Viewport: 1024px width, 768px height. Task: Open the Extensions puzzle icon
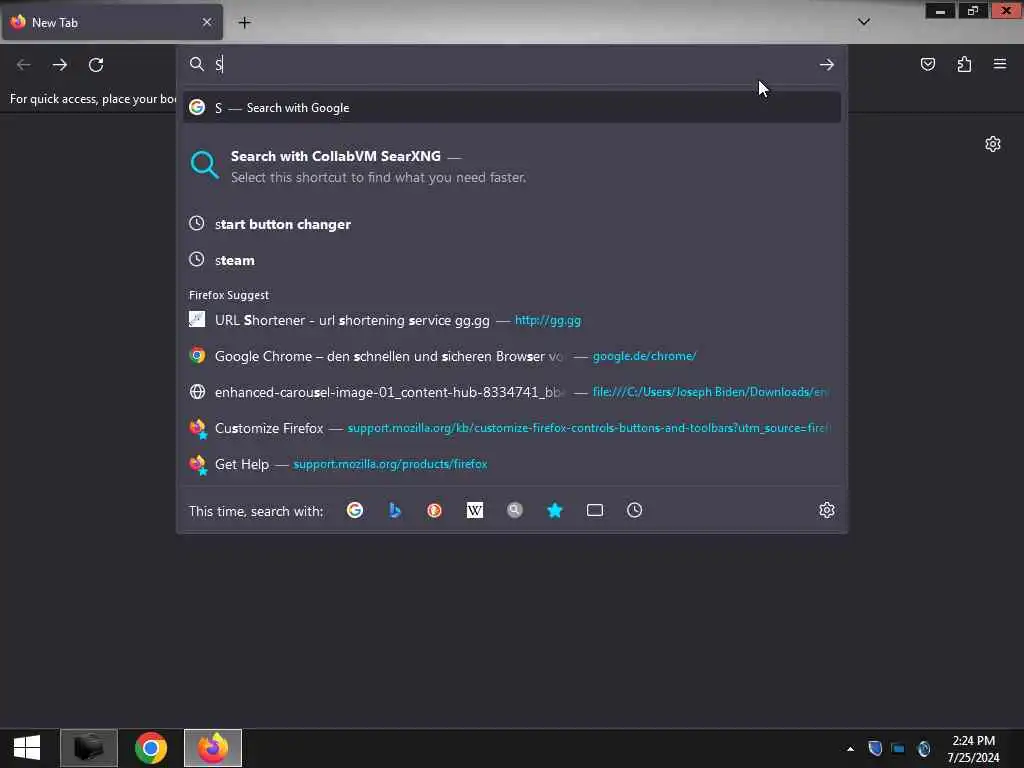coord(964,64)
